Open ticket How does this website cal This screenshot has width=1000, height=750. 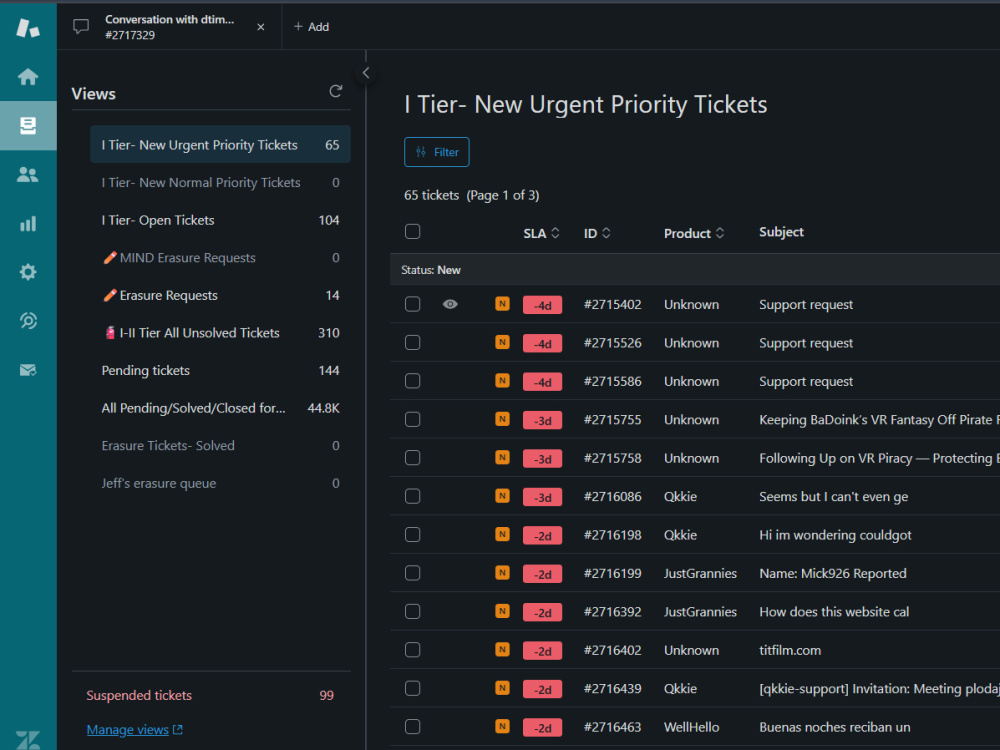point(834,612)
